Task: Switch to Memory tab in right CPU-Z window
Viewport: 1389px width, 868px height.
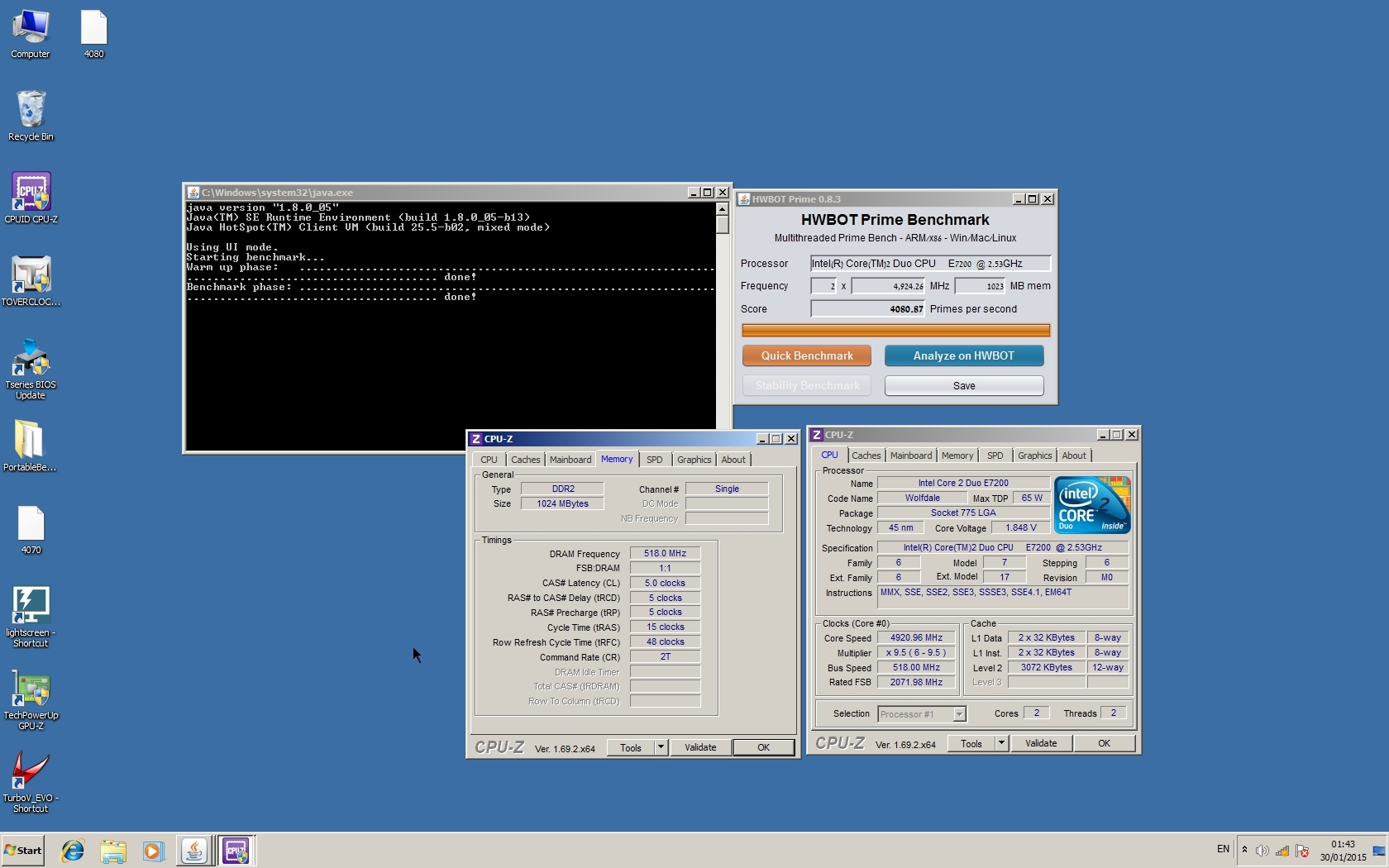Action: 957,455
